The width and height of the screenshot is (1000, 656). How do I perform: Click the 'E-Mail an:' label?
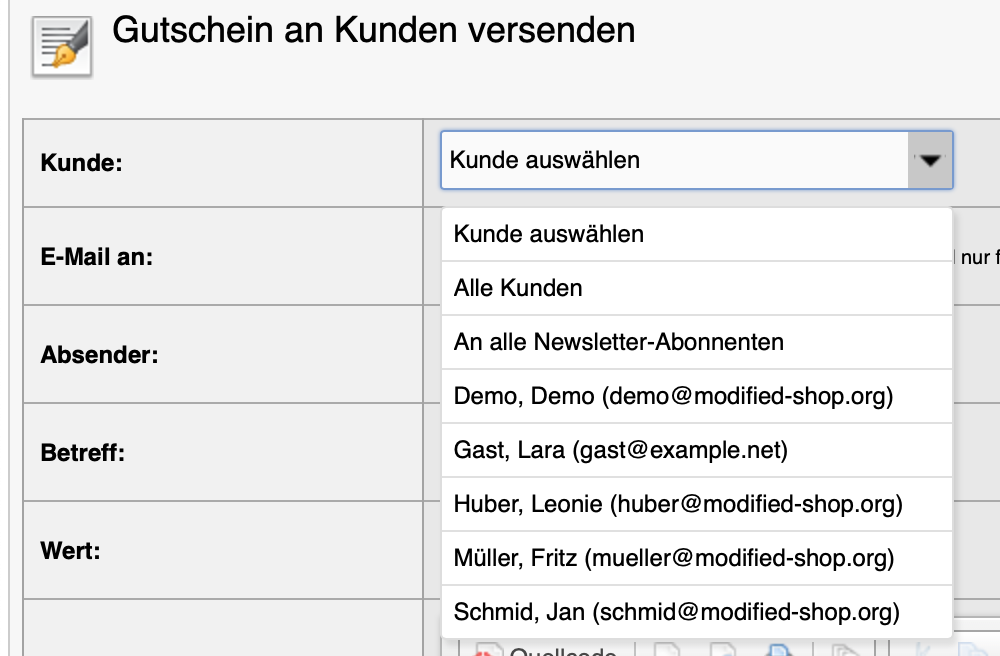(x=96, y=257)
